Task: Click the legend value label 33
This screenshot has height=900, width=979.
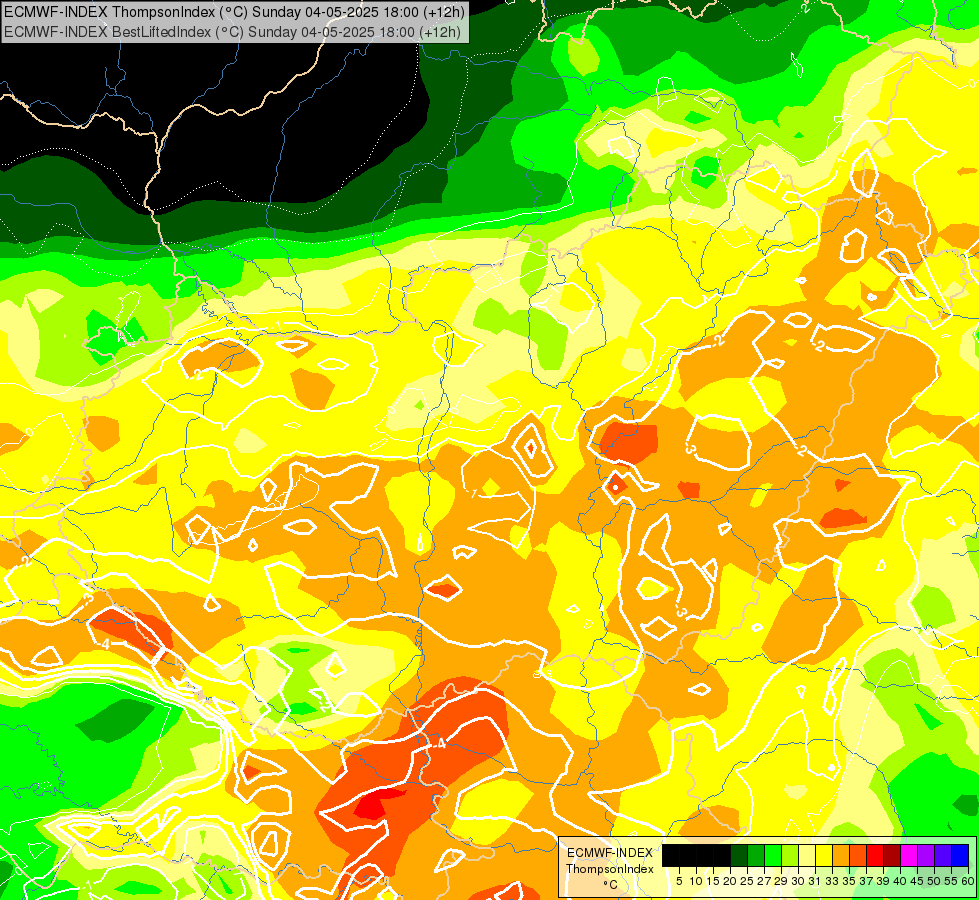Action: coord(832,881)
